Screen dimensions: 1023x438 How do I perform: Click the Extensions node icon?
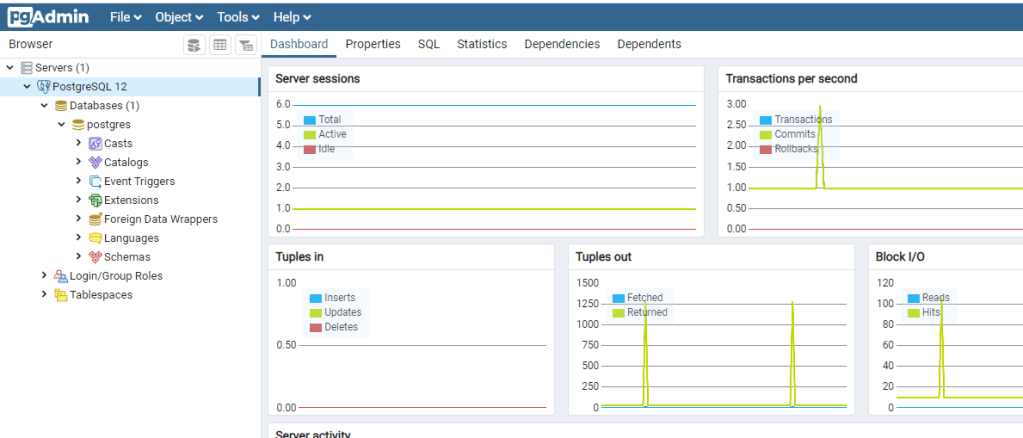tap(95, 200)
